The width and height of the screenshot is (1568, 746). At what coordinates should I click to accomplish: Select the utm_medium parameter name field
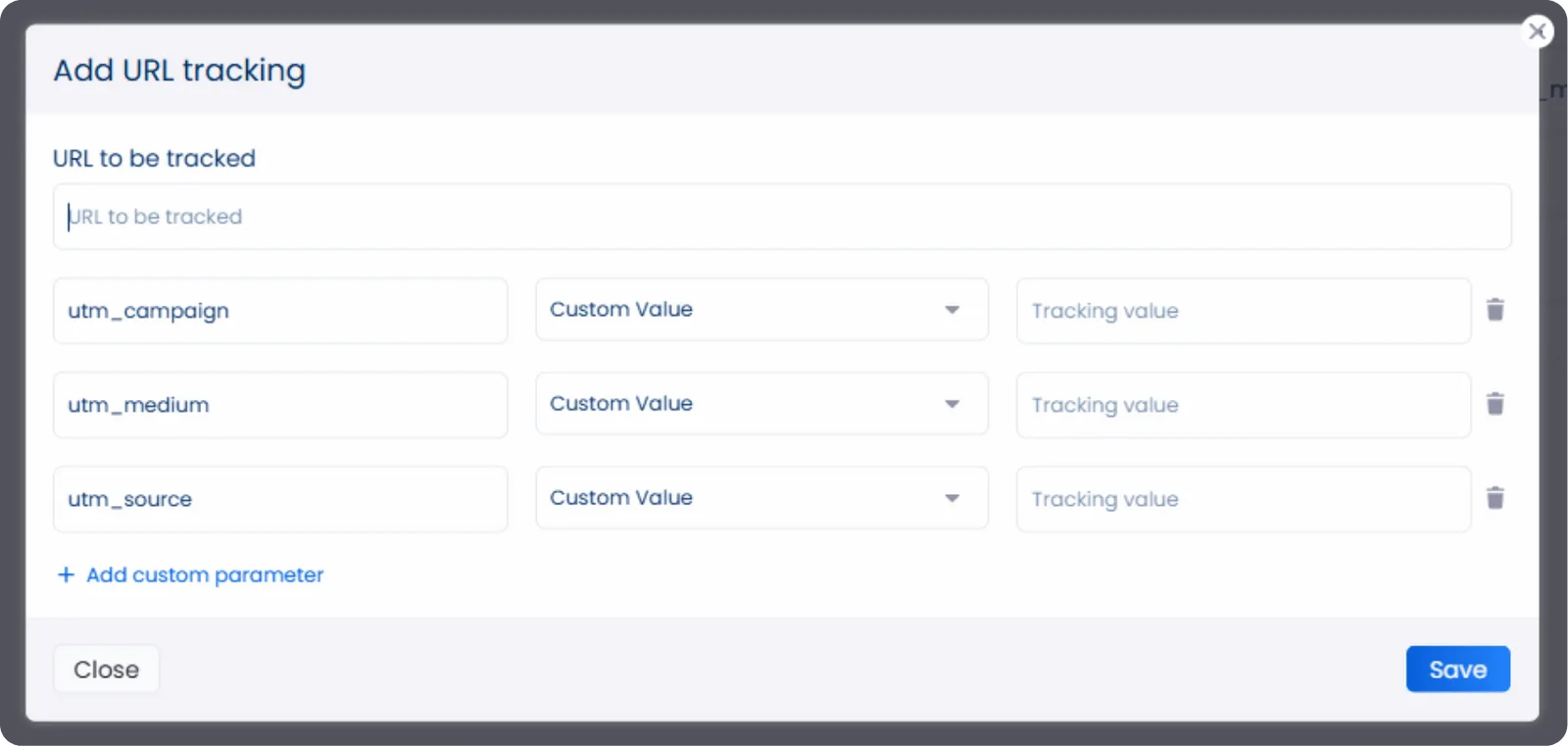280,405
